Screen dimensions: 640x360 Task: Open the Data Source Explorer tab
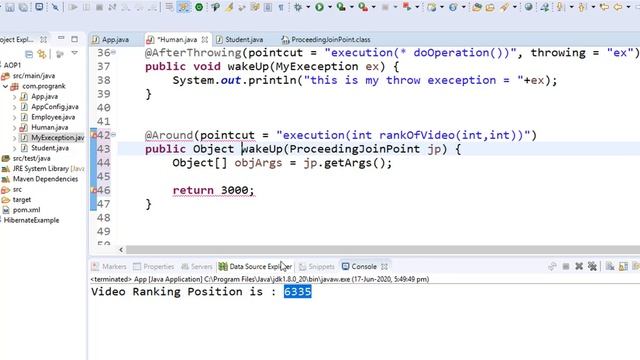point(256,267)
